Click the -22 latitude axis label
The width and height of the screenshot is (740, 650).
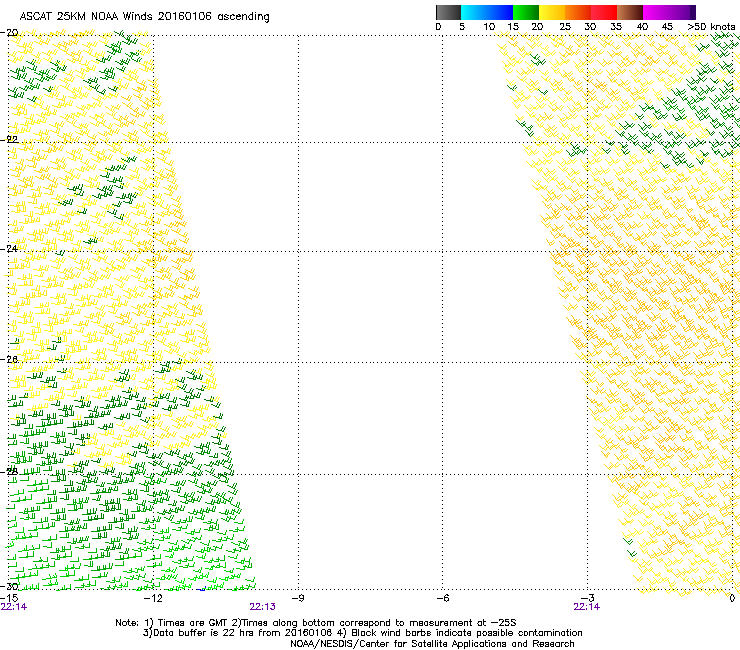[x=9, y=140]
